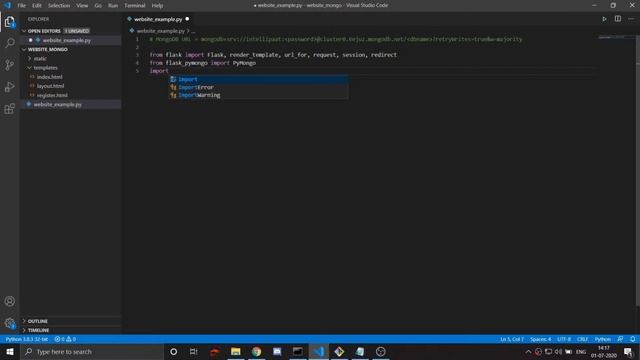Click the Windows taskbar search box
The width and height of the screenshot is (640, 360).
[x=91, y=351]
